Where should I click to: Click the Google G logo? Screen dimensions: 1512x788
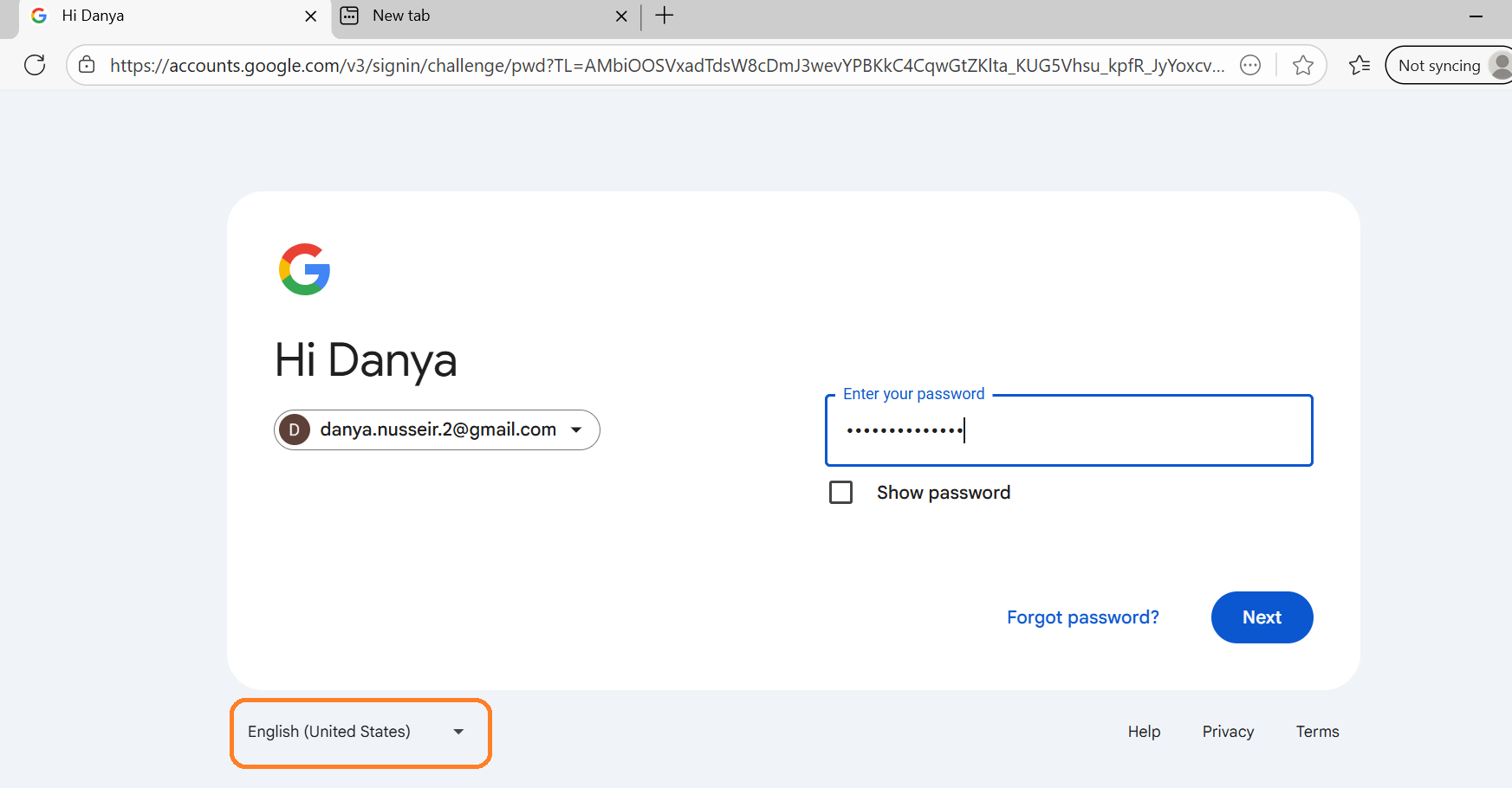click(304, 269)
